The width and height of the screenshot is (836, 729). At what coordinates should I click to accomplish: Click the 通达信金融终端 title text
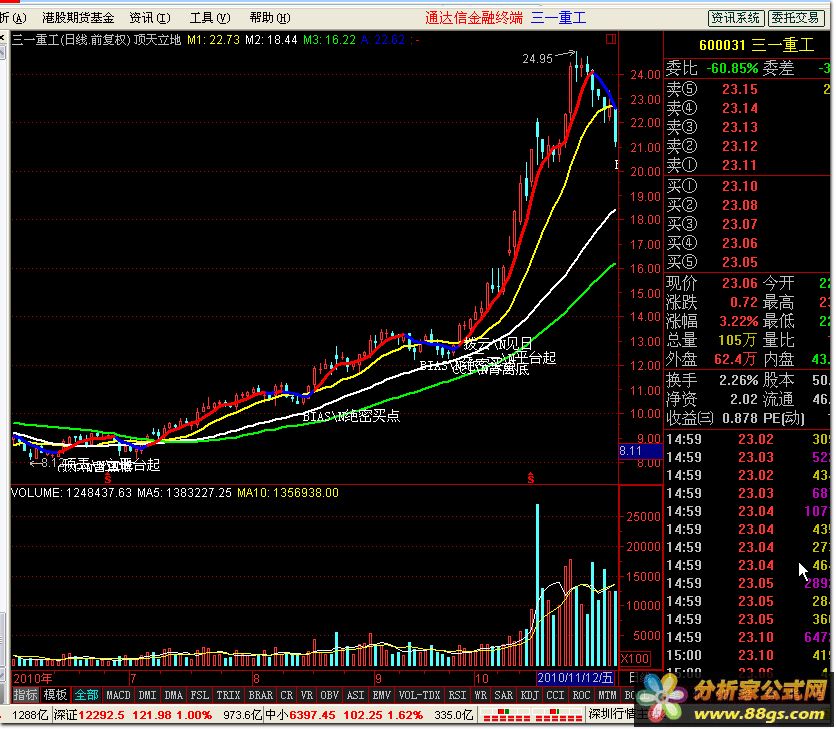(x=473, y=18)
